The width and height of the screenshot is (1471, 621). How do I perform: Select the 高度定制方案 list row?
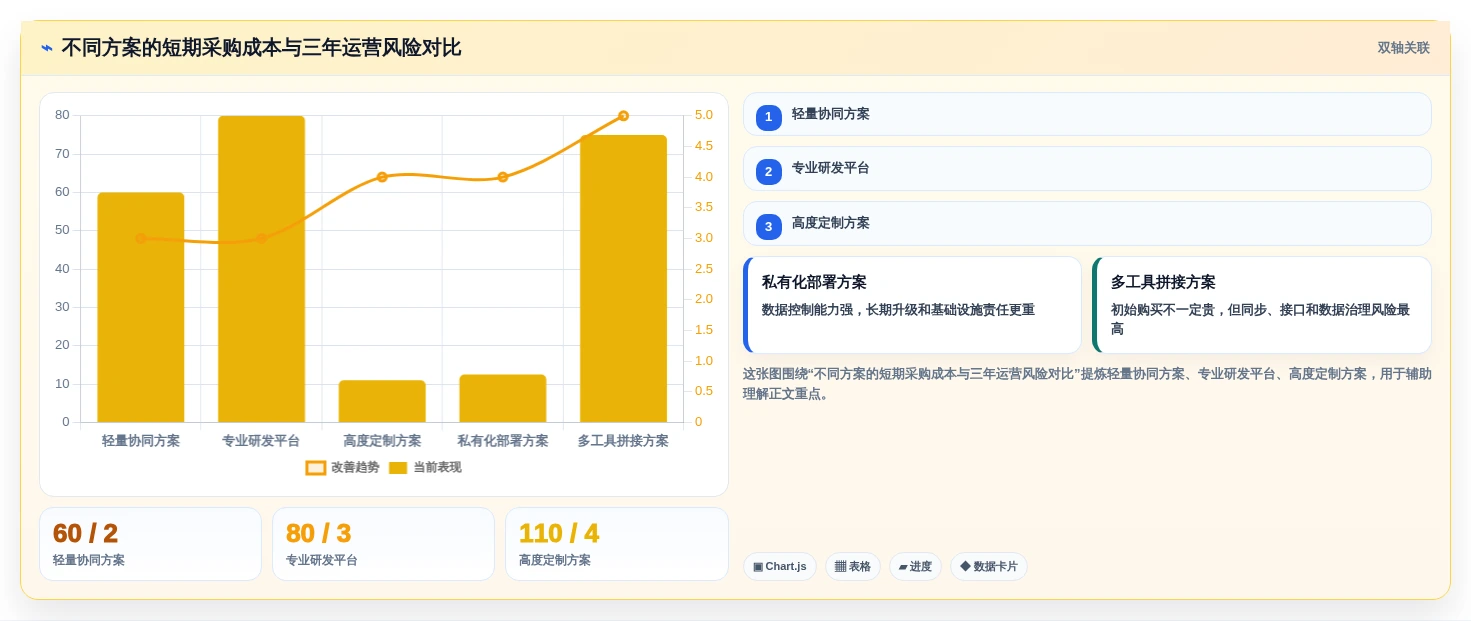1087,223
